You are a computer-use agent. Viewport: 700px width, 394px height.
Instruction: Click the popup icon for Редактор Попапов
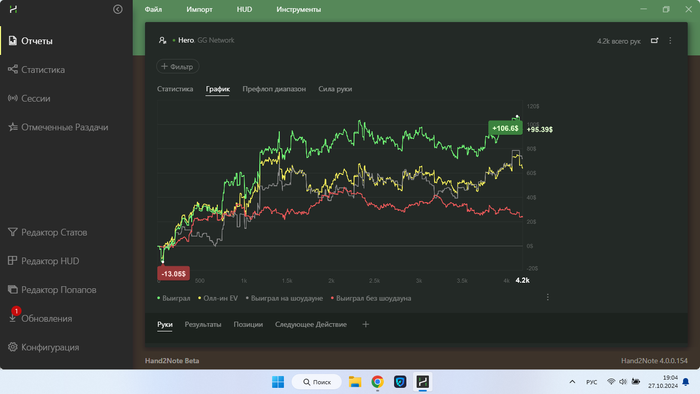pos(12,290)
